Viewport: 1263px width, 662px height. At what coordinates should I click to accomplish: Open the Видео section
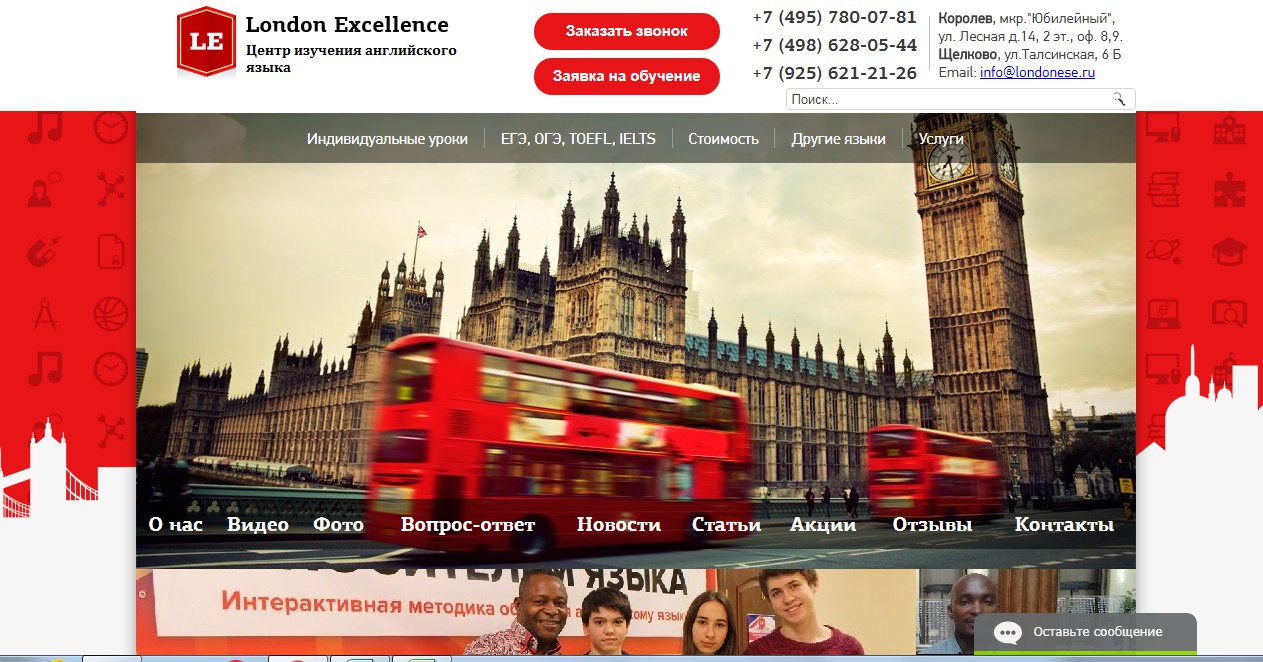(257, 525)
